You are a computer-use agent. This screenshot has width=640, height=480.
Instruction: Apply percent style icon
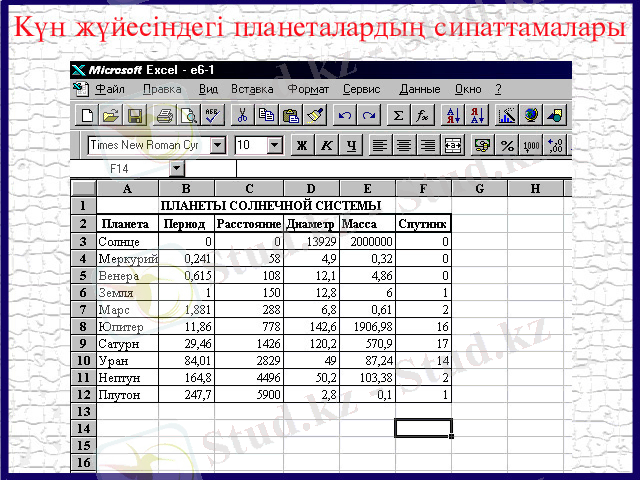point(507,145)
